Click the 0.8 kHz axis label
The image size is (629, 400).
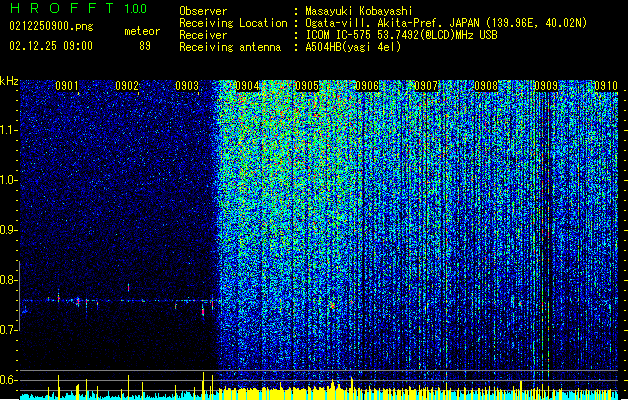tap(9, 280)
